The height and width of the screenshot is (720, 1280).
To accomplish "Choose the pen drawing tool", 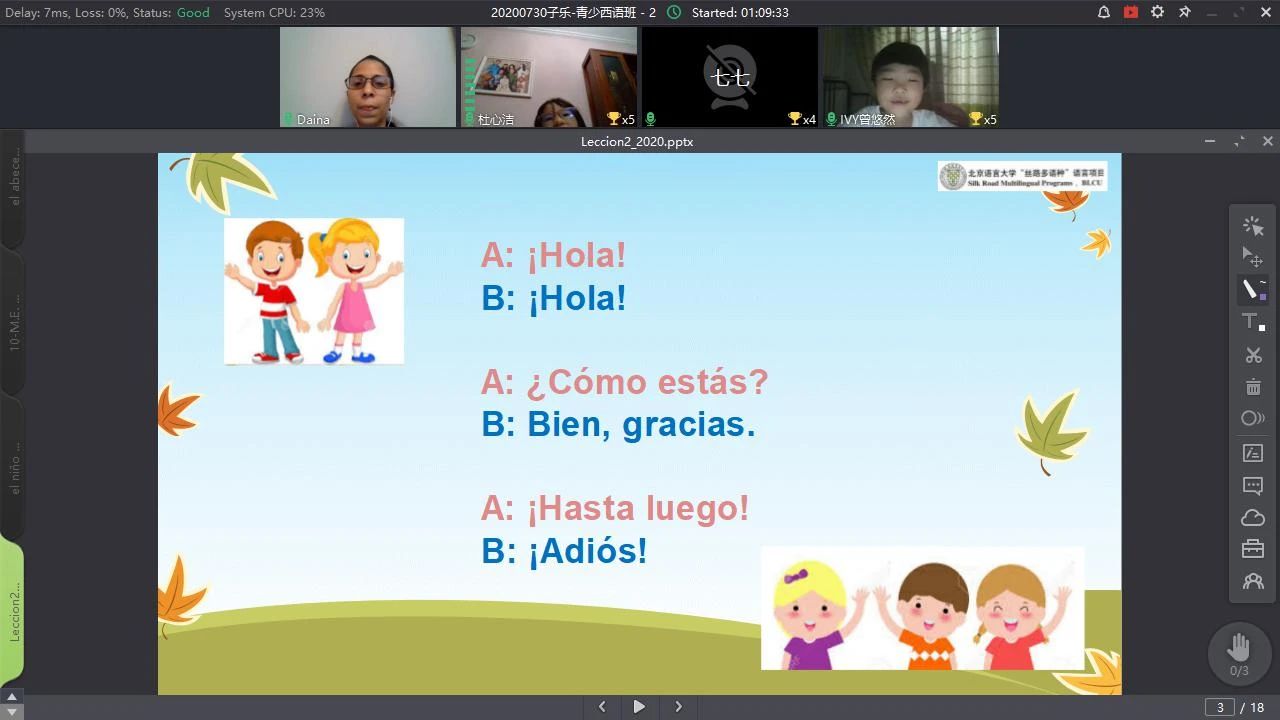I will point(1251,290).
